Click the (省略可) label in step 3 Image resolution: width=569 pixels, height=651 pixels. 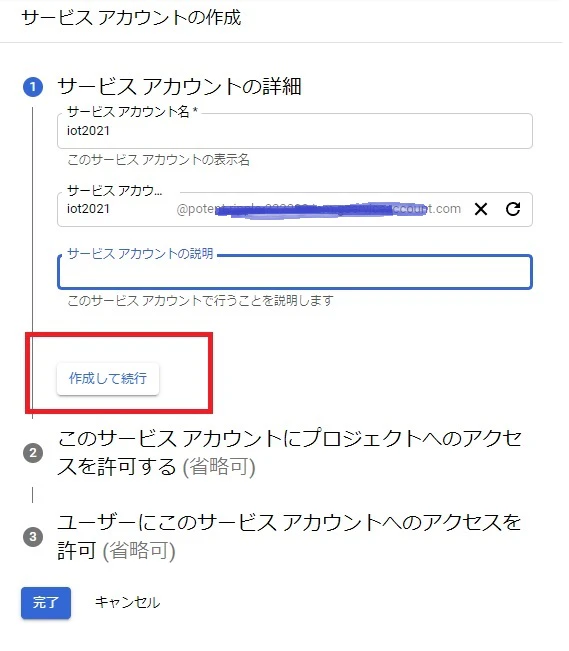pyautogui.click(x=139, y=551)
